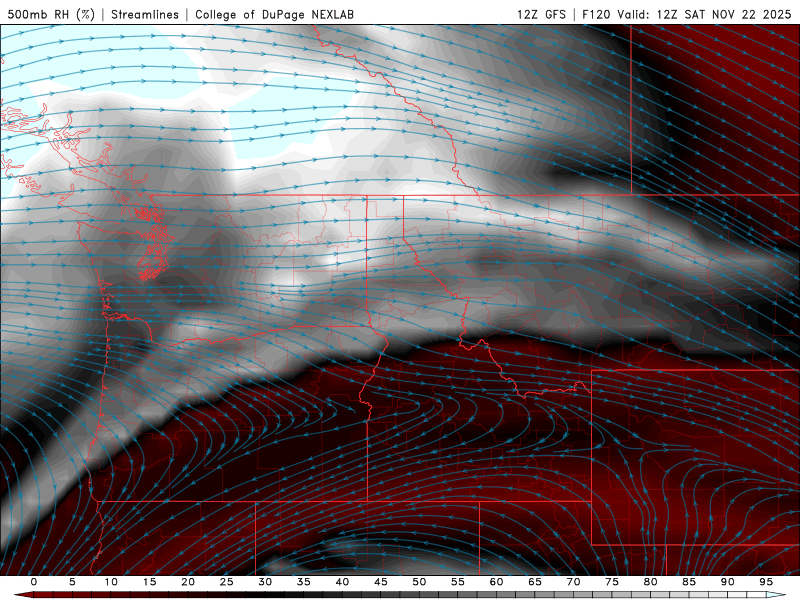Click the "5" label on the color scale
Image resolution: width=800 pixels, height=600 pixels.
click(x=72, y=582)
